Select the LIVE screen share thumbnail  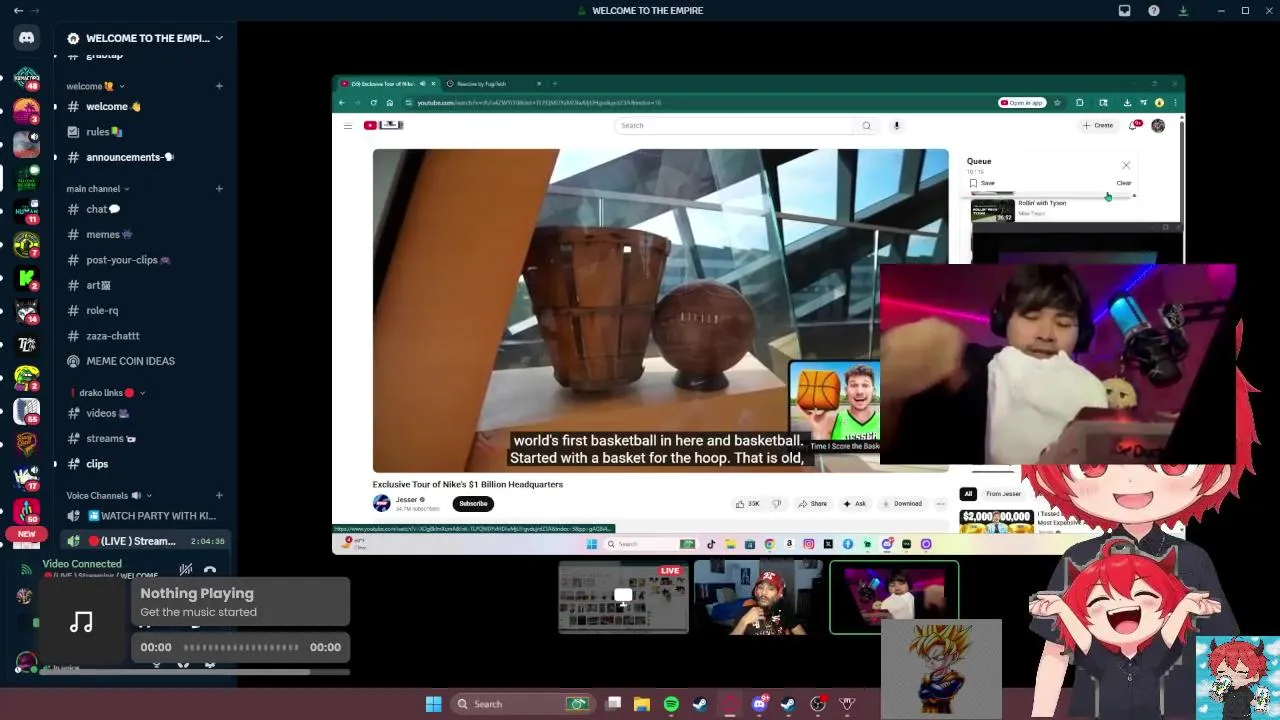623,598
